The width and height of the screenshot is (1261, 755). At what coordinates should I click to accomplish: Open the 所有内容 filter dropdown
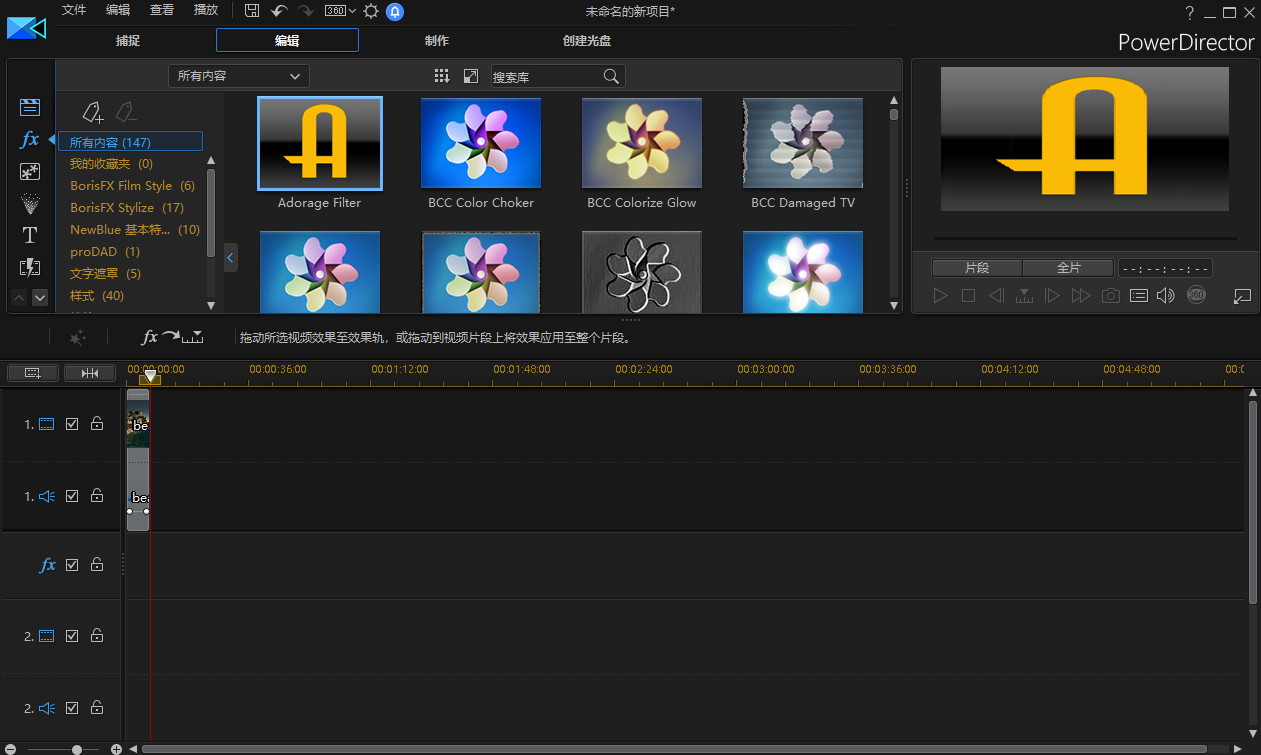click(x=239, y=76)
